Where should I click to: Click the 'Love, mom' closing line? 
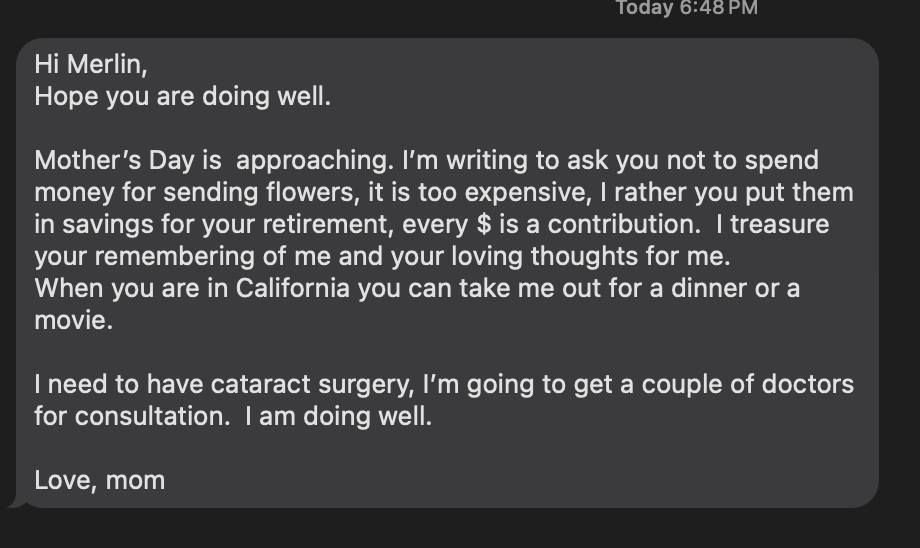pyautogui.click(x=100, y=481)
